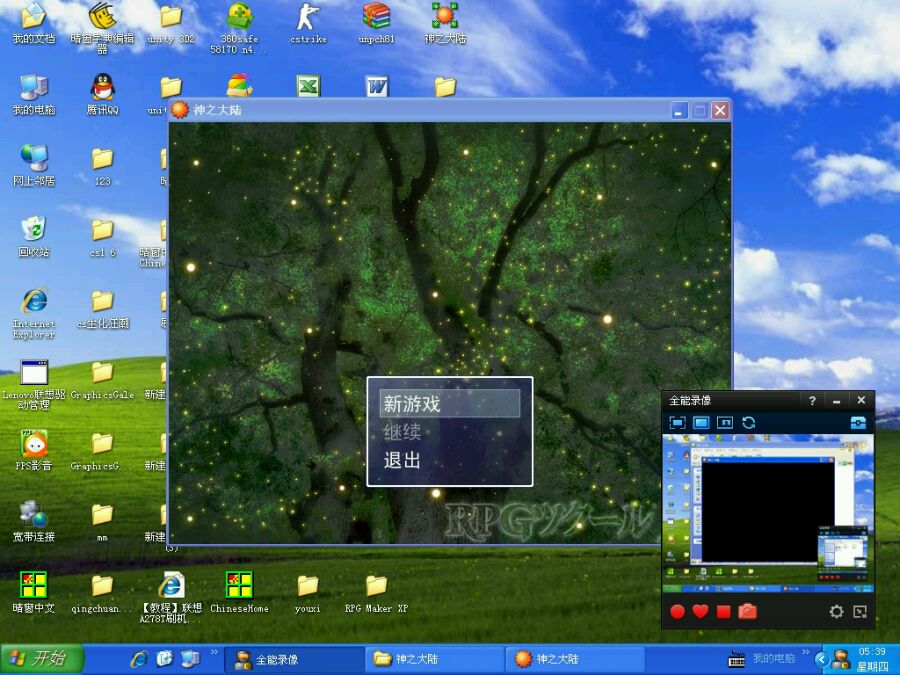Open the blue toolbox icon in 全能录像
The height and width of the screenshot is (675, 900).
(858, 423)
